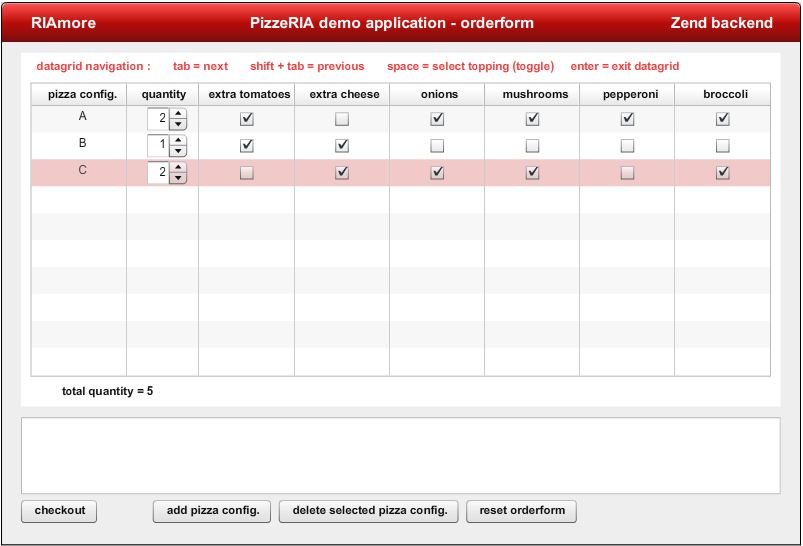Screen dimensions: 803x546
Task: Check broccoli for pizza B
Action: tap(723, 146)
